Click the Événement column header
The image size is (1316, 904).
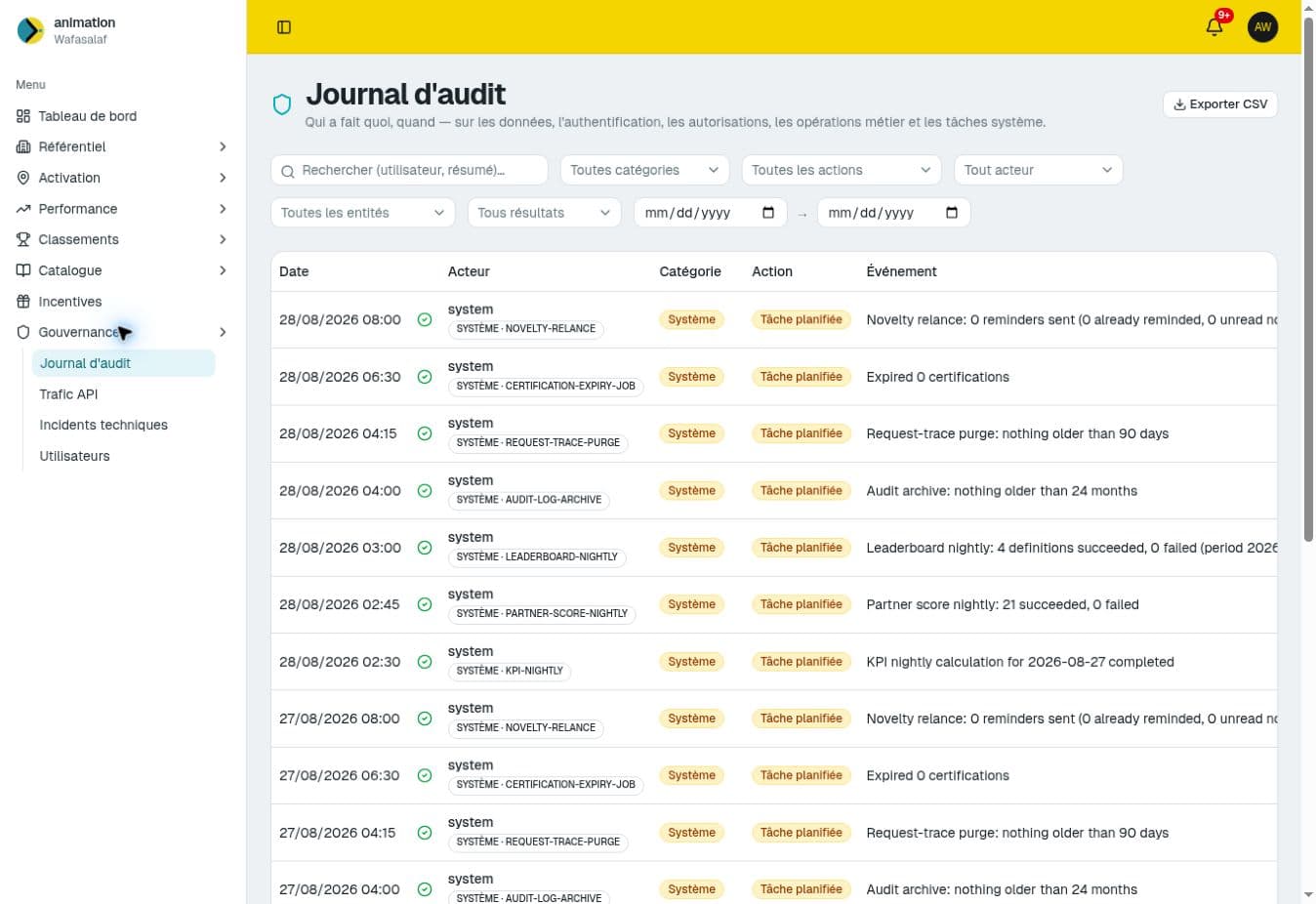[x=901, y=271]
